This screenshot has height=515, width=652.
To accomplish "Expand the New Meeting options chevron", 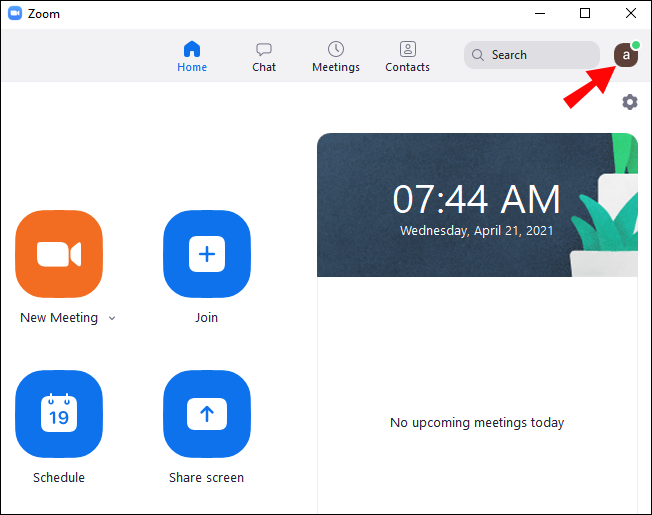I will tap(112, 318).
